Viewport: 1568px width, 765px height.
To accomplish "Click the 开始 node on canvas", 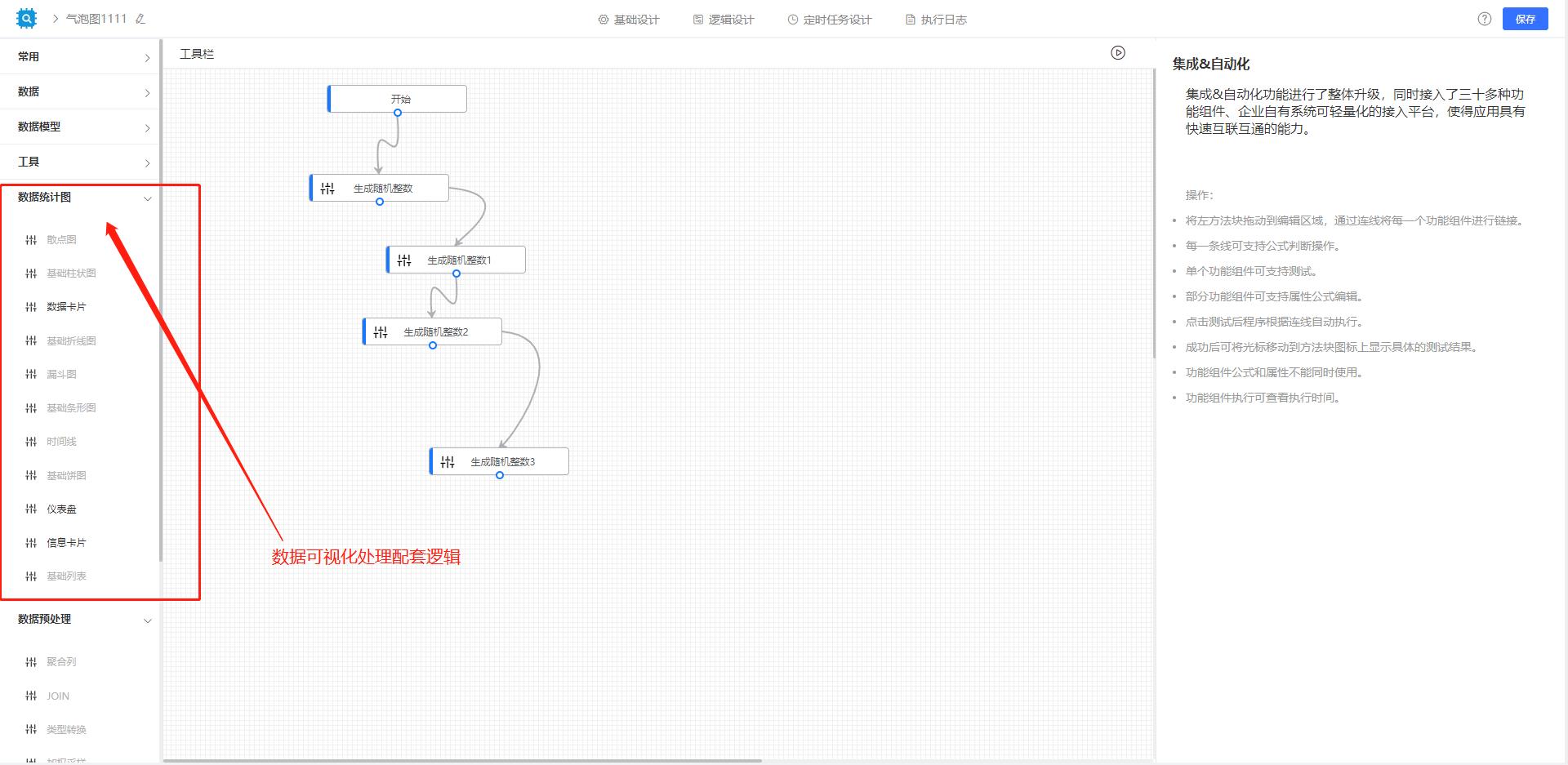I will coord(397,99).
